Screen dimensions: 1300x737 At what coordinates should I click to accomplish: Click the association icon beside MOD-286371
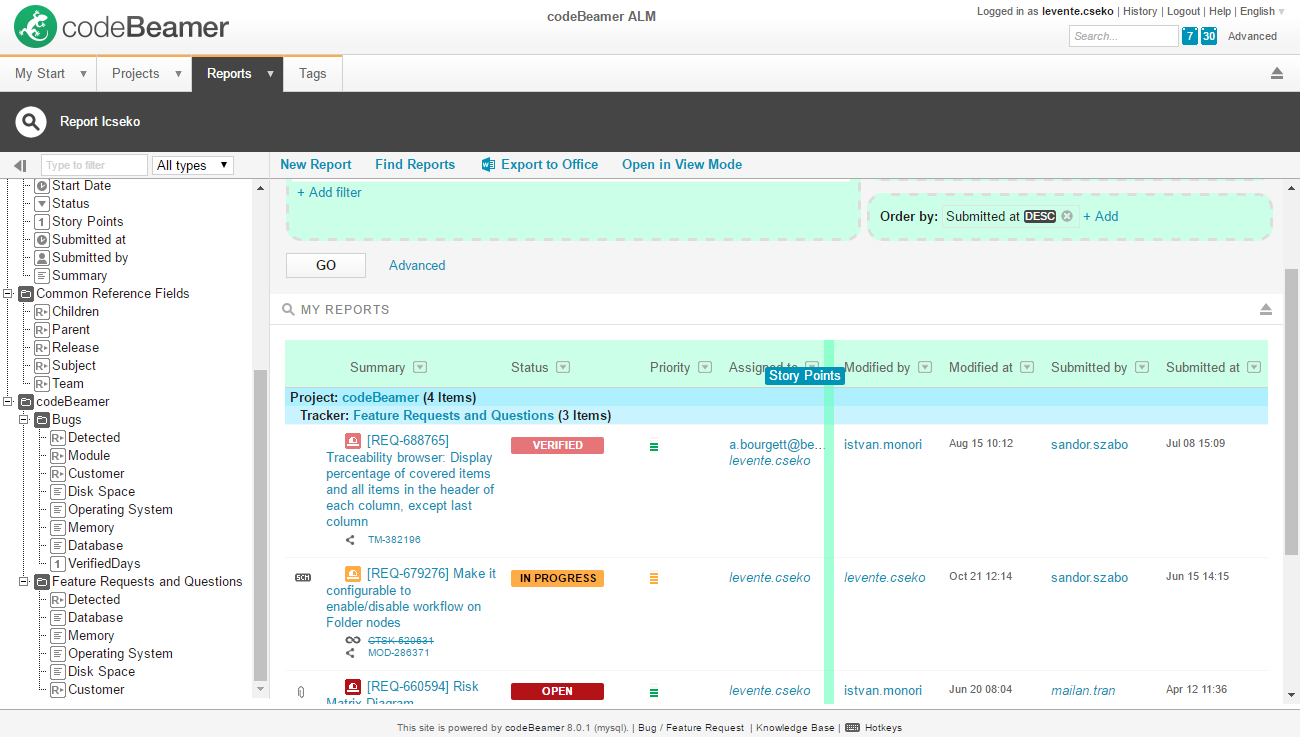[350, 653]
